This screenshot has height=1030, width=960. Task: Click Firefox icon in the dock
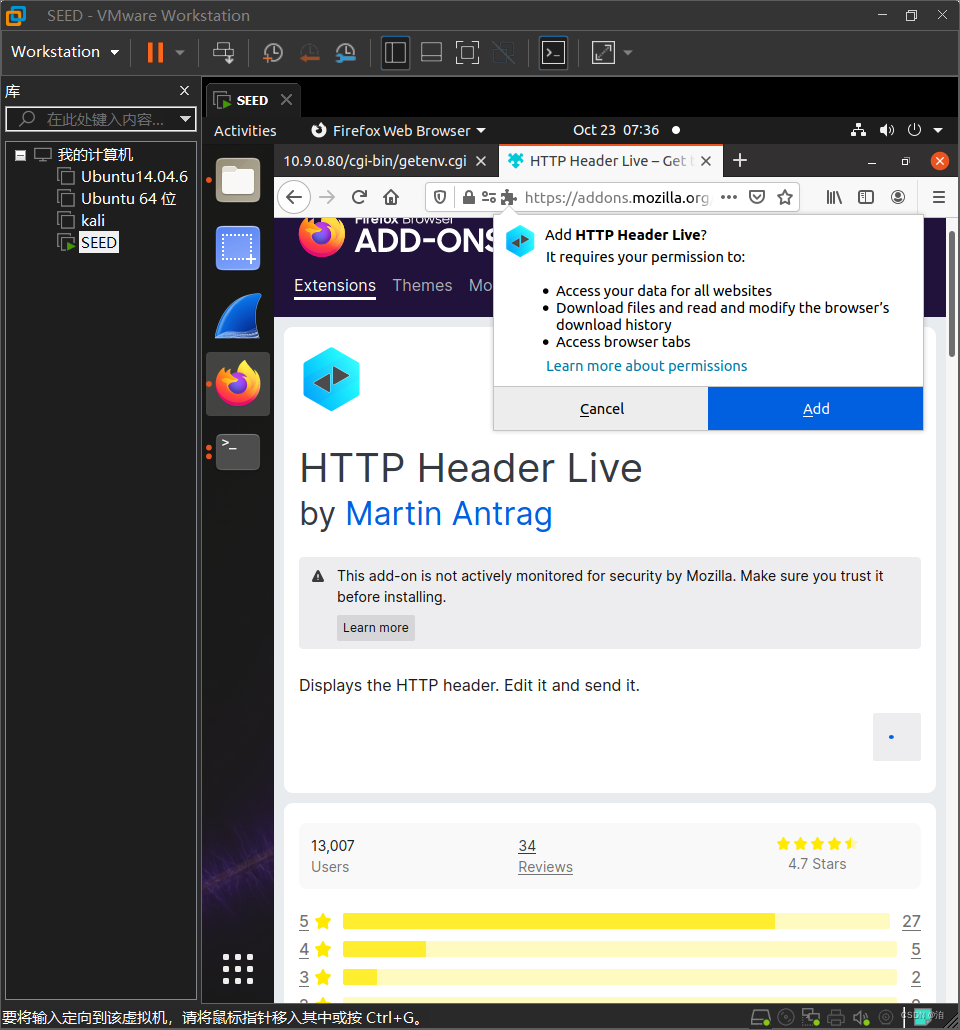coord(238,384)
